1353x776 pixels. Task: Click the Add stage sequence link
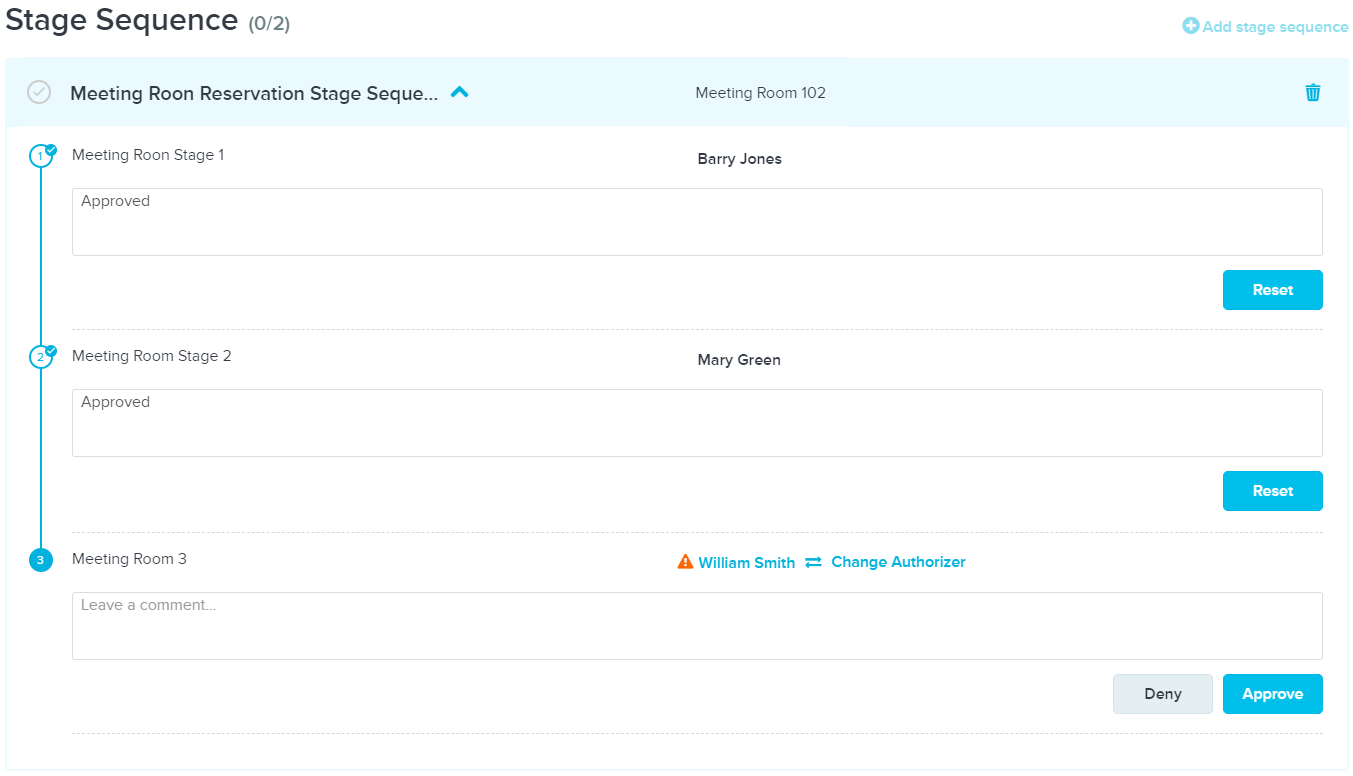1275,27
